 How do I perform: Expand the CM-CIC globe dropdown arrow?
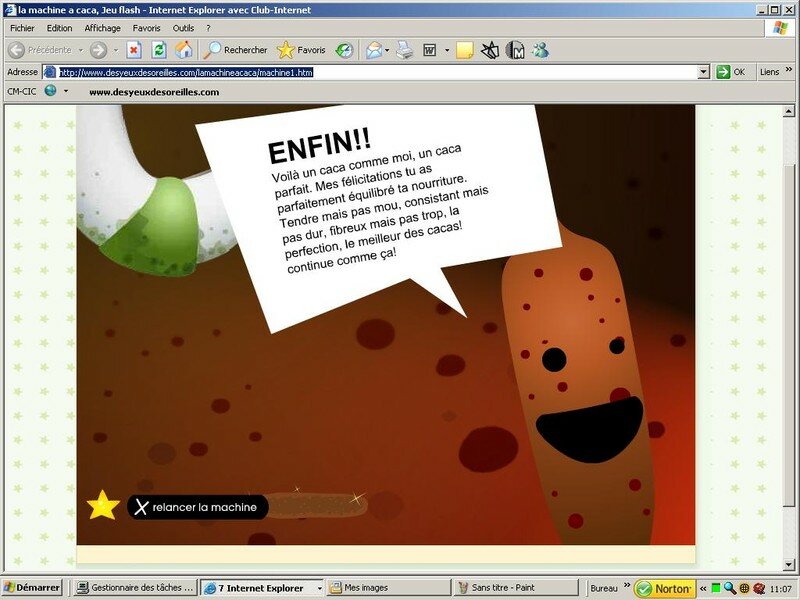tap(66, 91)
